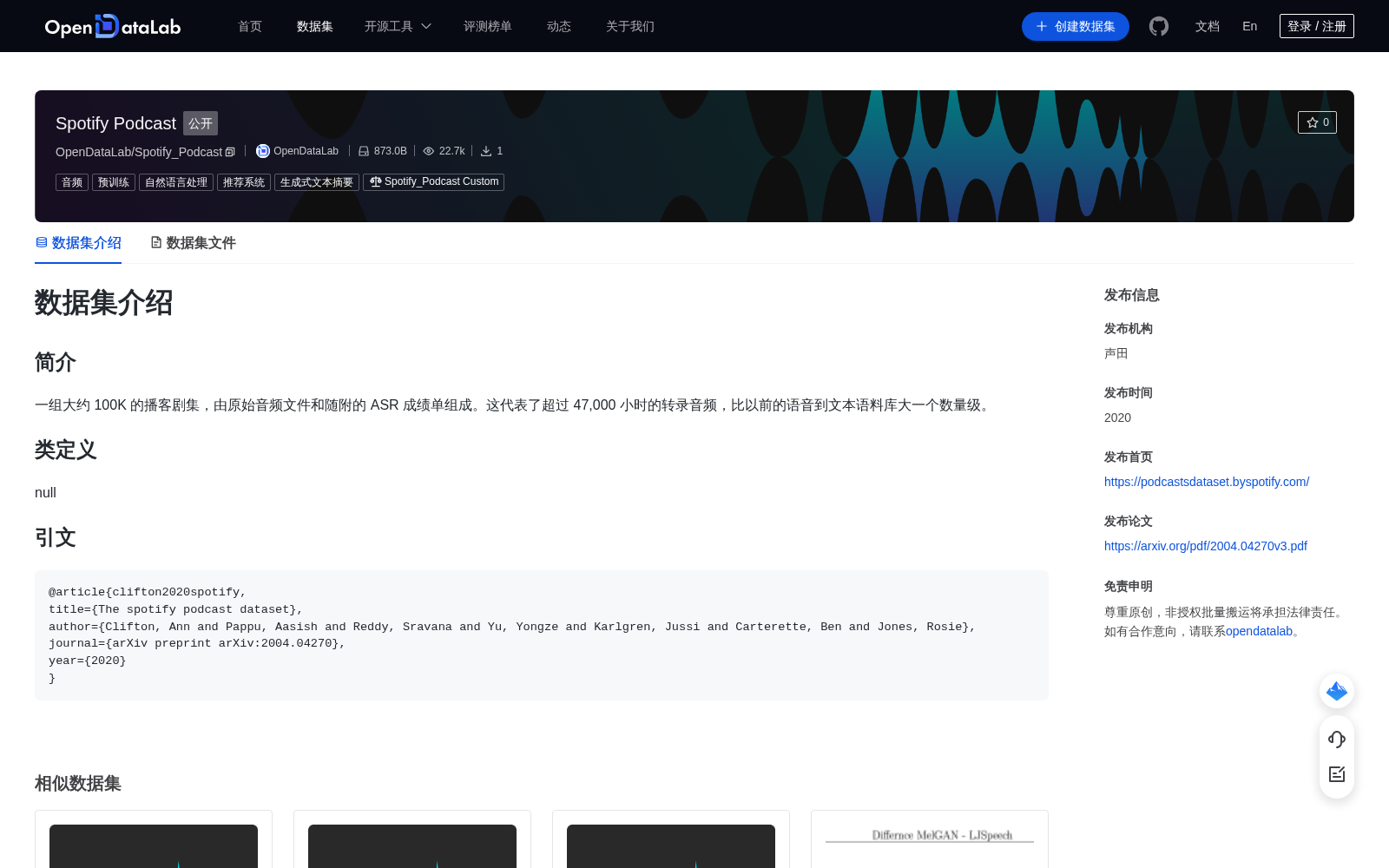Click the 创建数据集 button
The height and width of the screenshot is (868, 1389).
point(1076,26)
